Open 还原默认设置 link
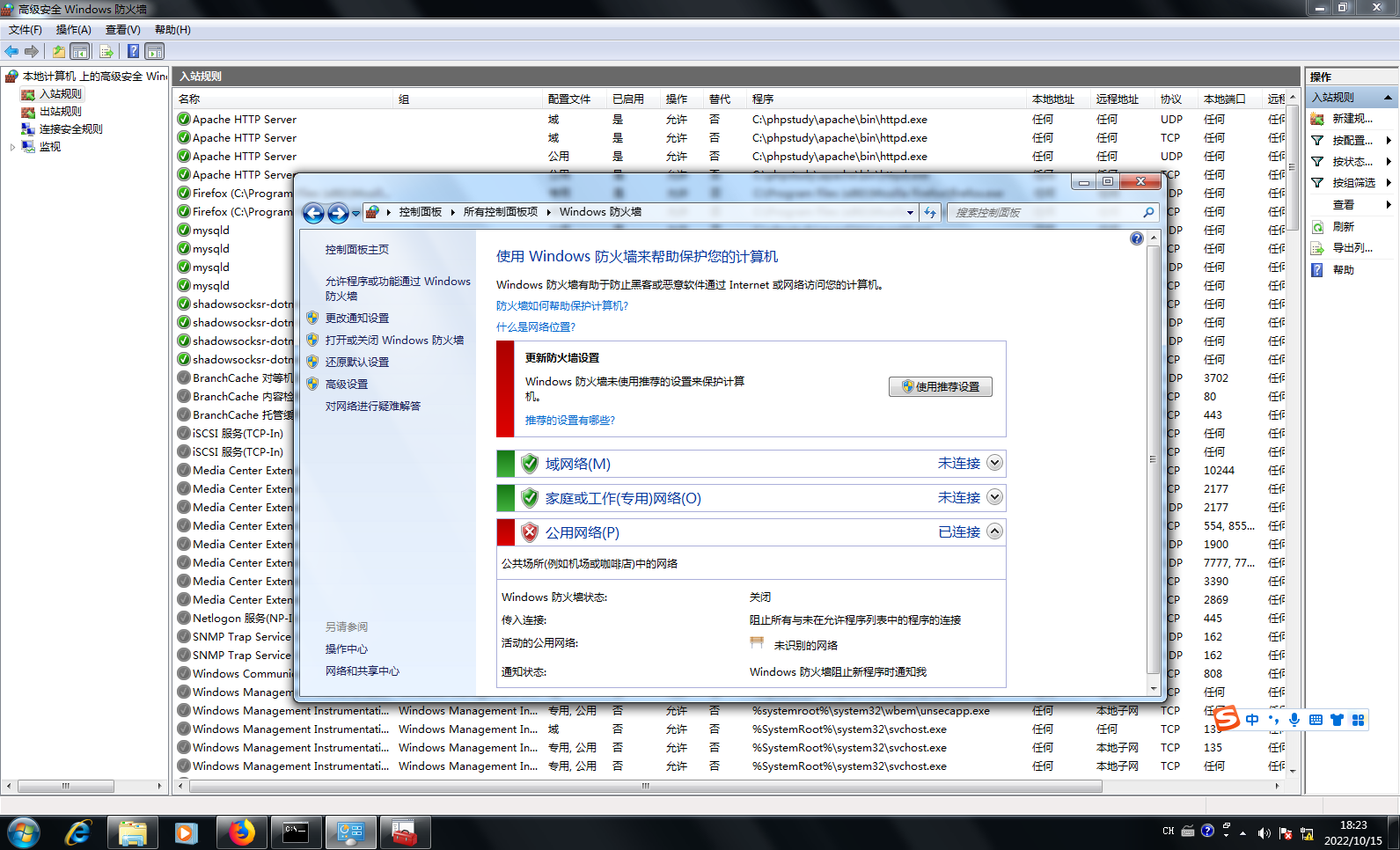Screen dimensions: 1400x850 [357, 363]
